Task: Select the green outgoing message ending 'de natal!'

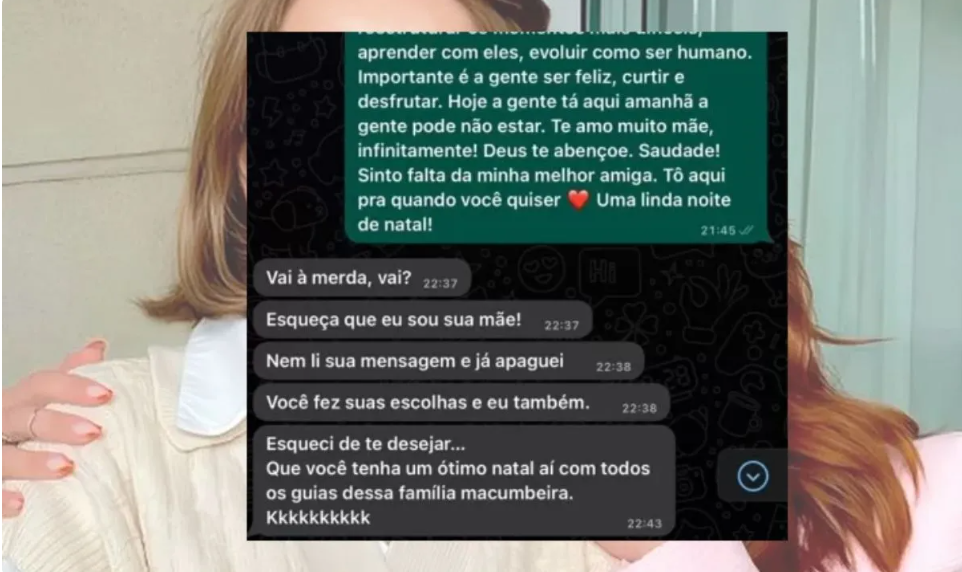Action: point(557,135)
